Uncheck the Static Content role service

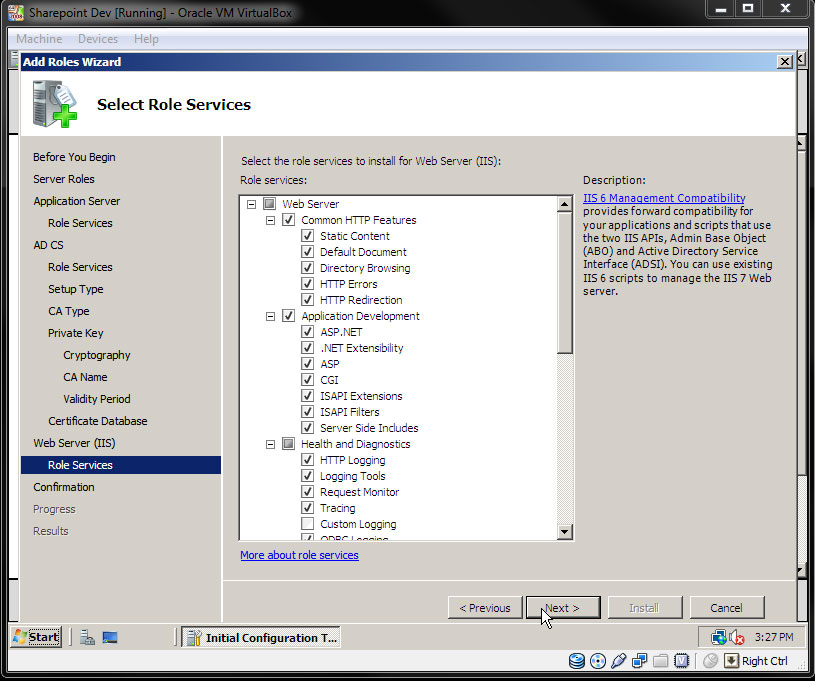[308, 236]
